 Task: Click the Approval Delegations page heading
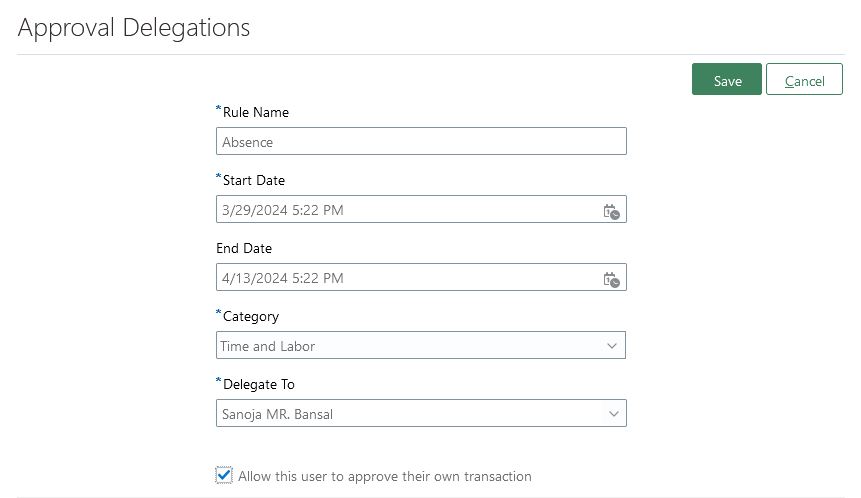pyautogui.click(x=133, y=27)
